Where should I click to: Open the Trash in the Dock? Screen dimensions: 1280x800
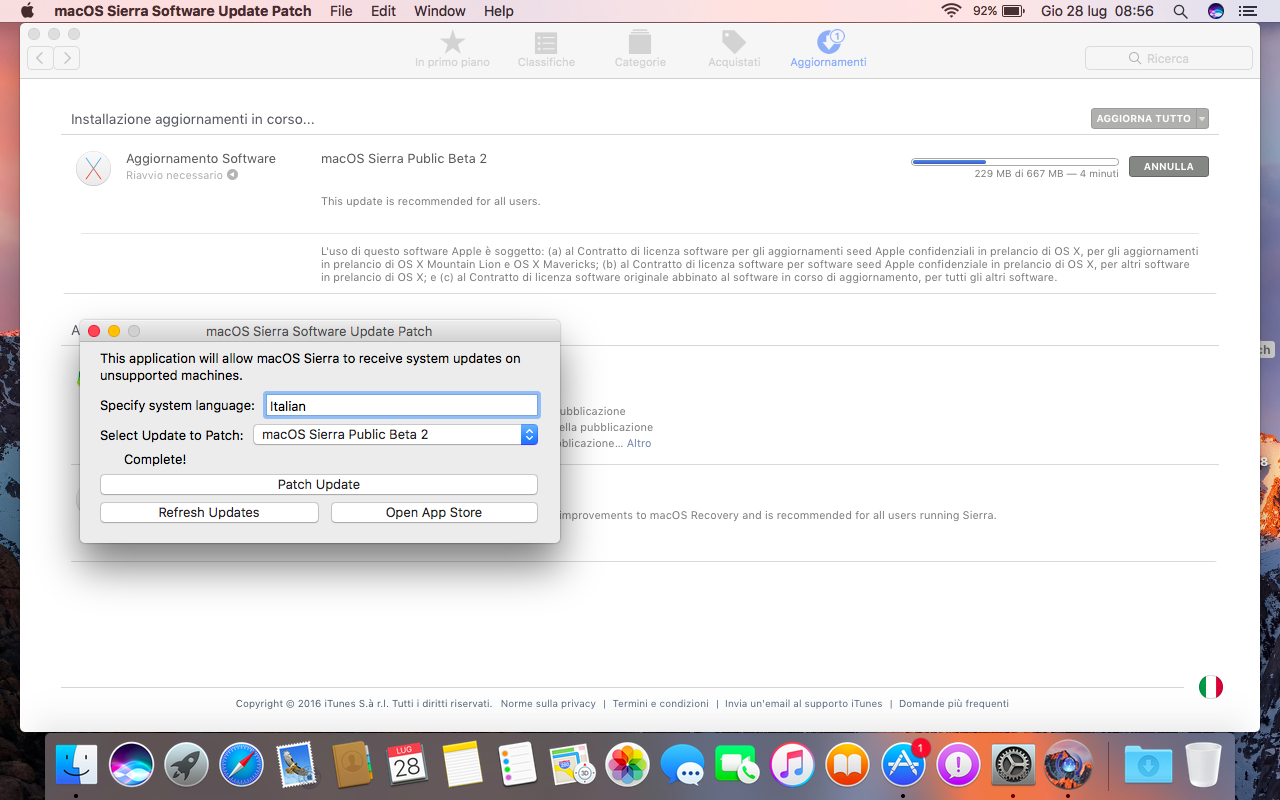tap(1203, 766)
